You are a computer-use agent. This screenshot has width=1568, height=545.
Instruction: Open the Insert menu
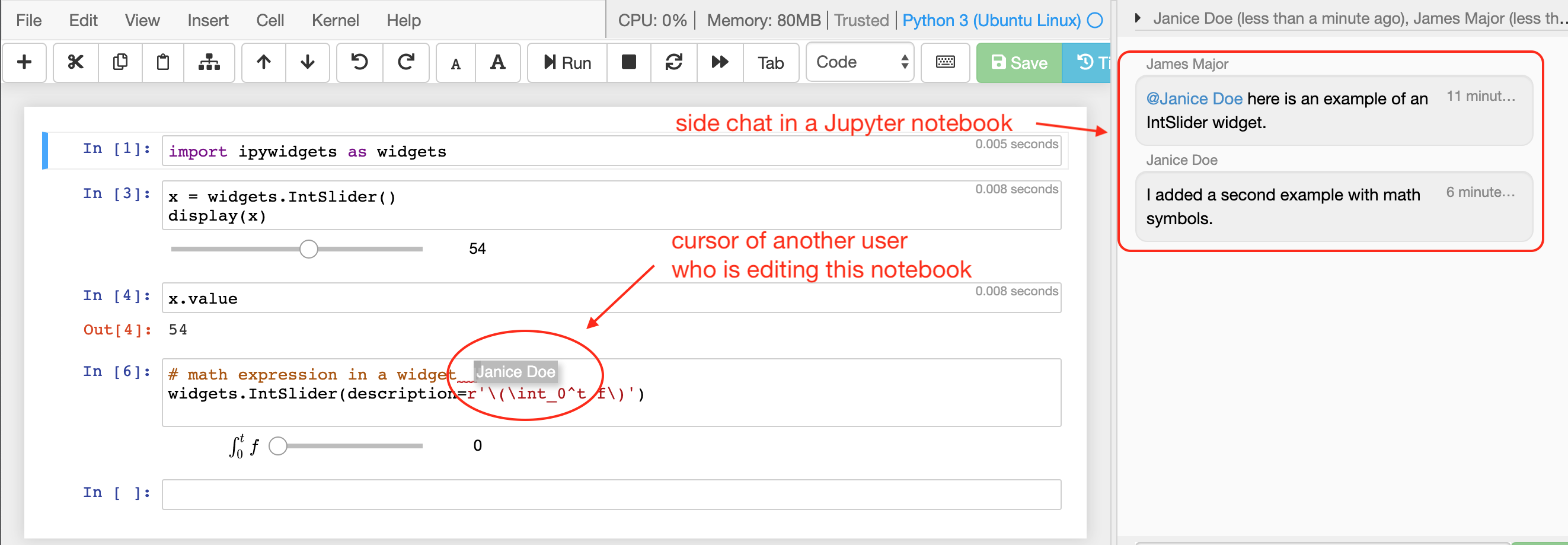coord(207,21)
